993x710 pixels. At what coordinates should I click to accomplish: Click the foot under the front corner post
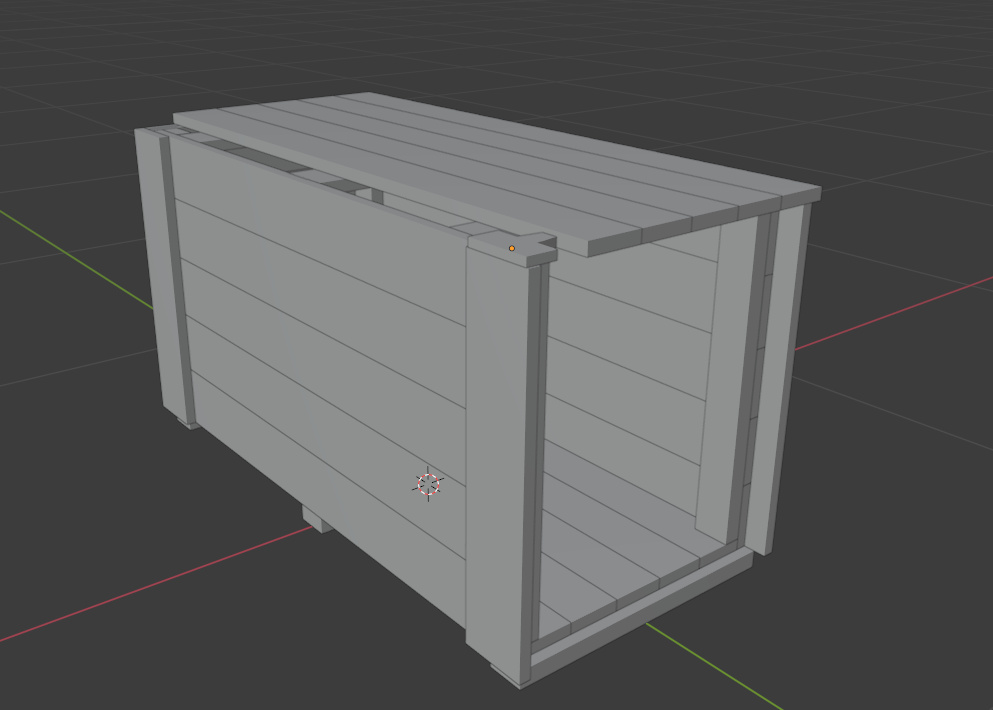click(503, 674)
